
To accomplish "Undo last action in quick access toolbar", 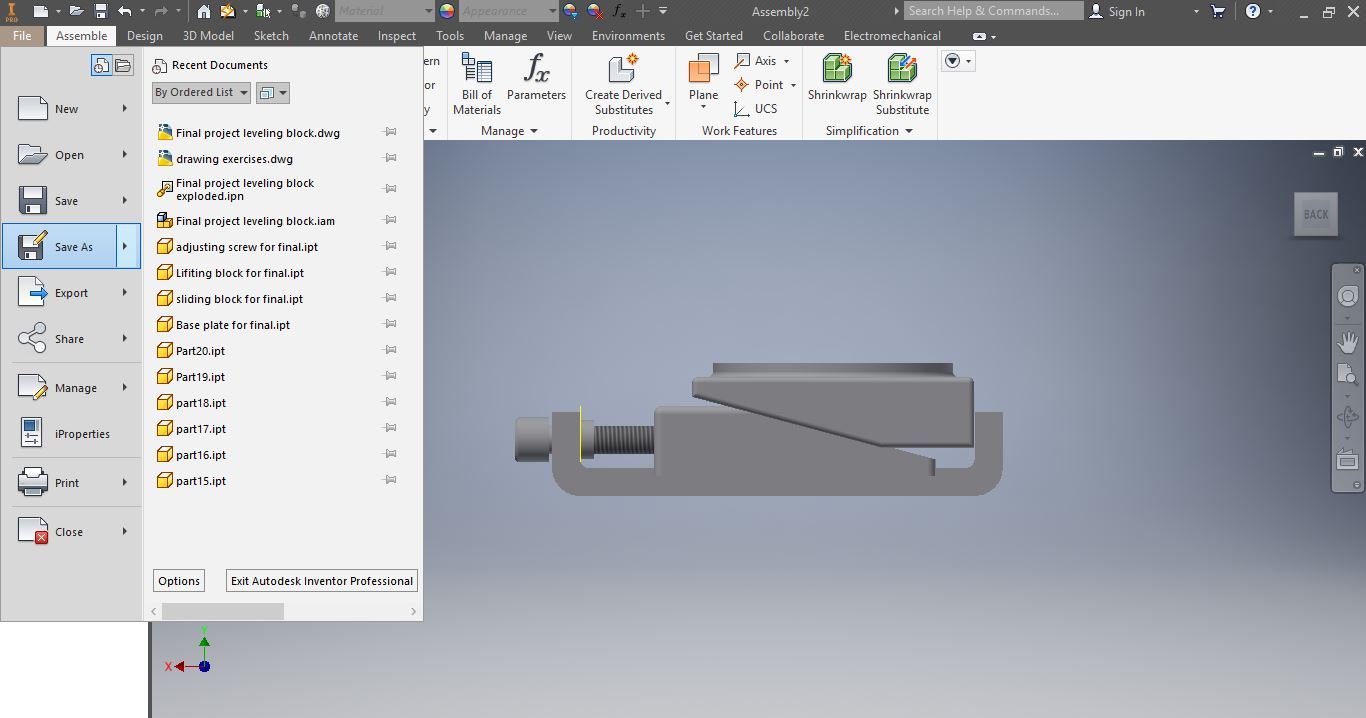I will 125,11.
